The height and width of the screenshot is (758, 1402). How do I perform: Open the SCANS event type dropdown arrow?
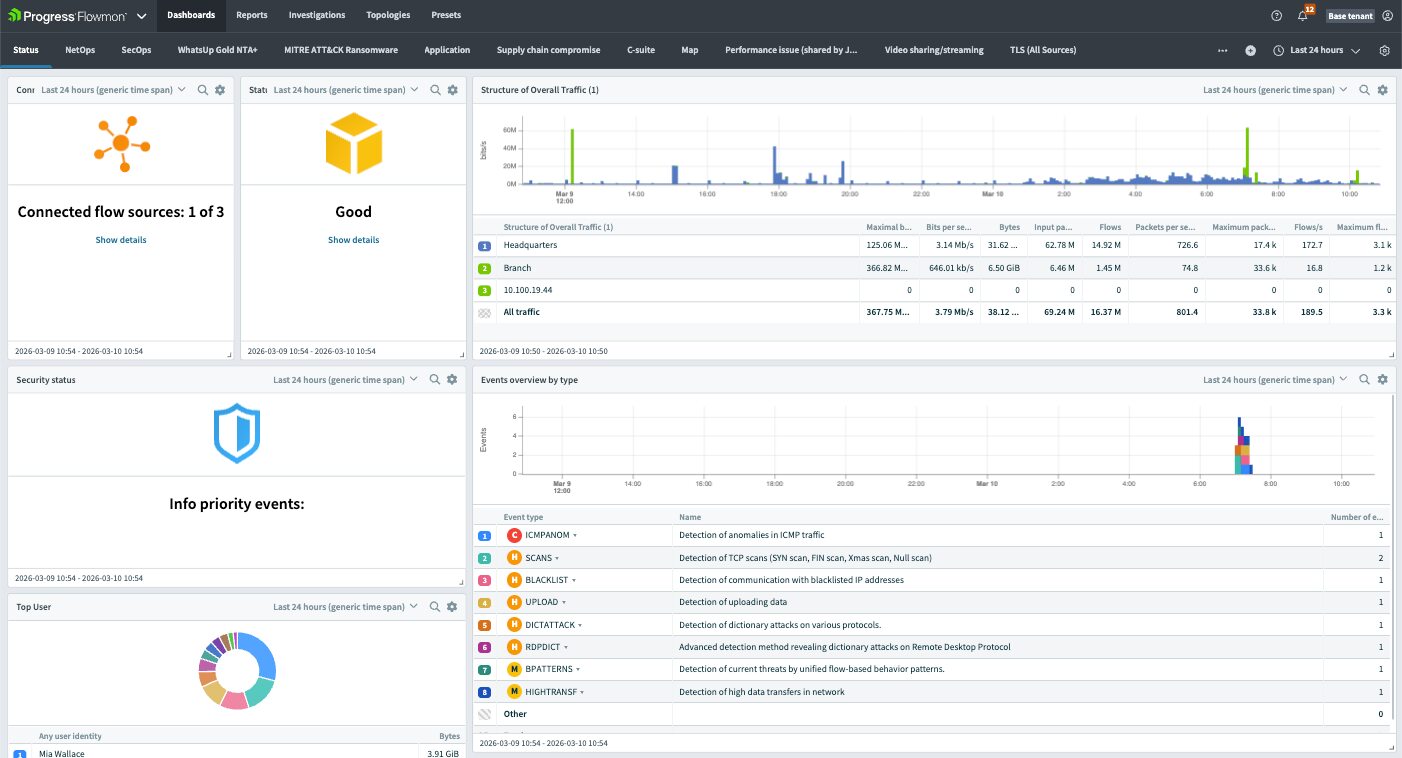[x=557, y=558]
